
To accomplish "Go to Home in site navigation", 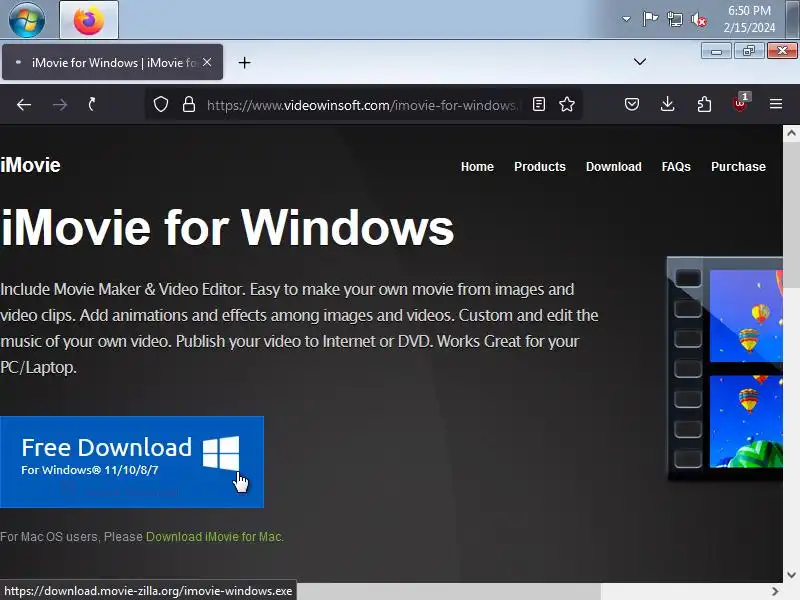I will (477, 167).
